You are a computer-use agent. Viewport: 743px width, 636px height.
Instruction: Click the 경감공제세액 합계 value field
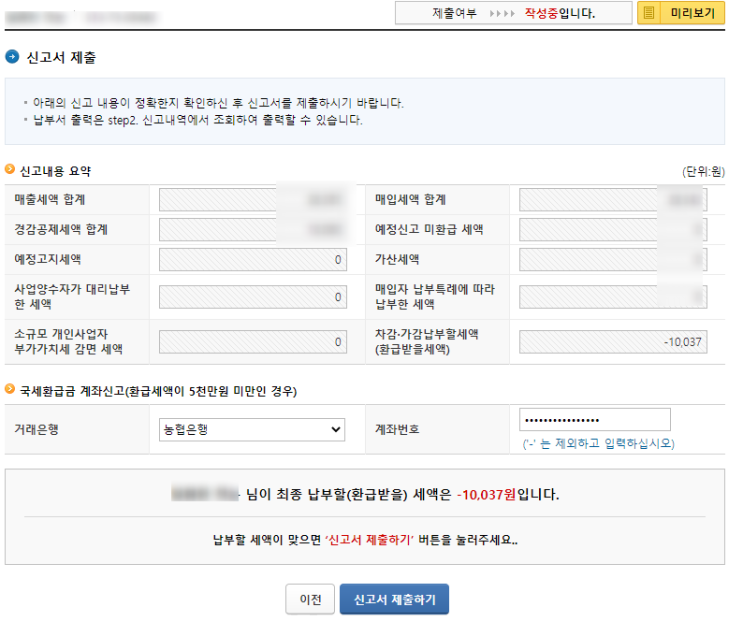click(x=253, y=229)
